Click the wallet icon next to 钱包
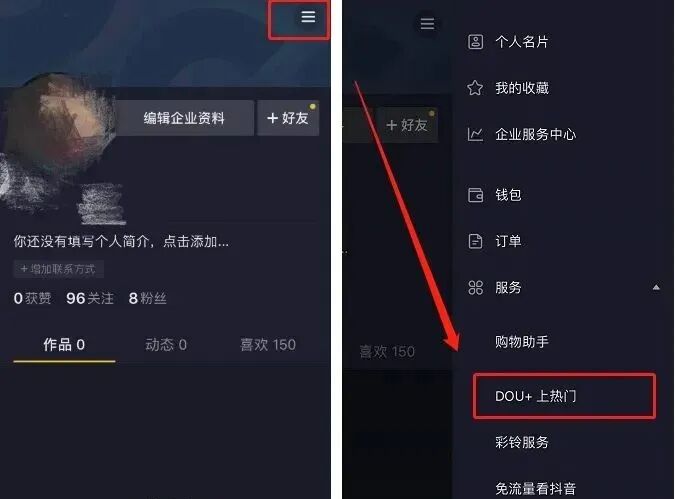The width and height of the screenshot is (675, 499). click(x=475, y=195)
